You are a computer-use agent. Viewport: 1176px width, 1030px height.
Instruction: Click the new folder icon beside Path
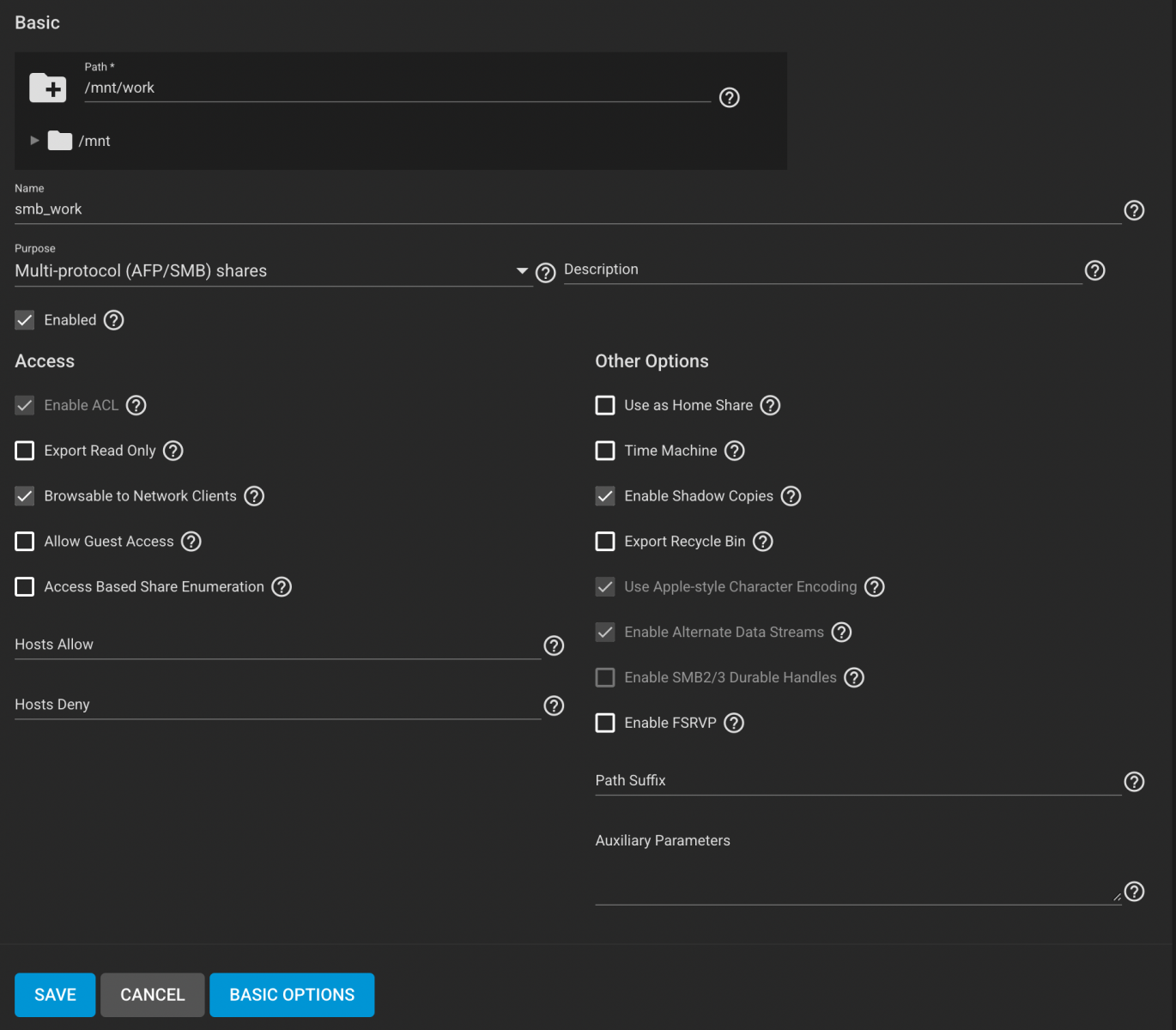click(x=48, y=88)
